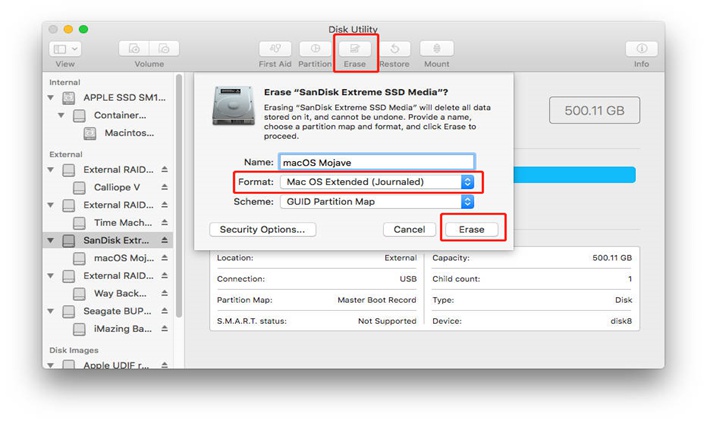This screenshot has width=707, height=423.
Task: Click the blue disk usage bar
Action: click(574, 175)
